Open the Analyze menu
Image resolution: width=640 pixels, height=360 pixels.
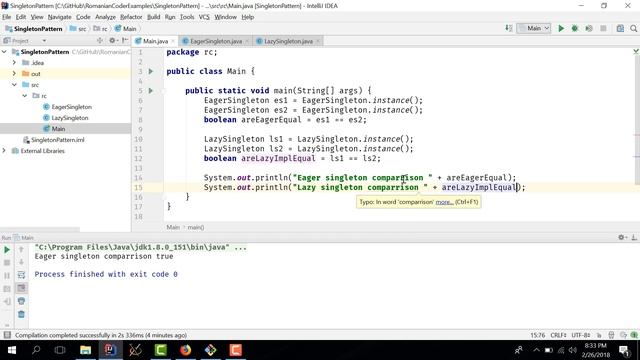coord(105,17)
